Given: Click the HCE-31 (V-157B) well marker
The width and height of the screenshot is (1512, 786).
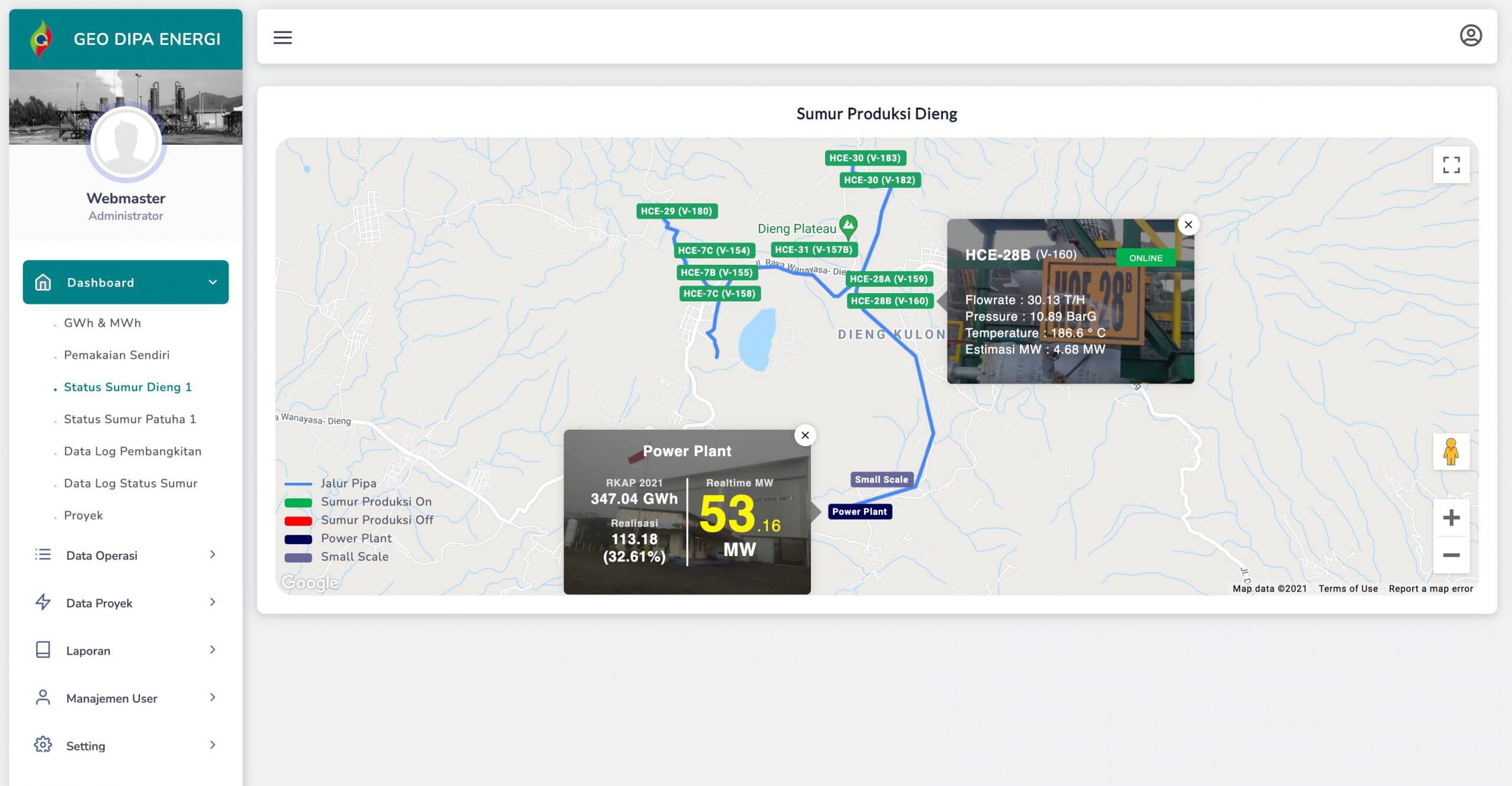Looking at the screenshot, I should click(814, 250).
